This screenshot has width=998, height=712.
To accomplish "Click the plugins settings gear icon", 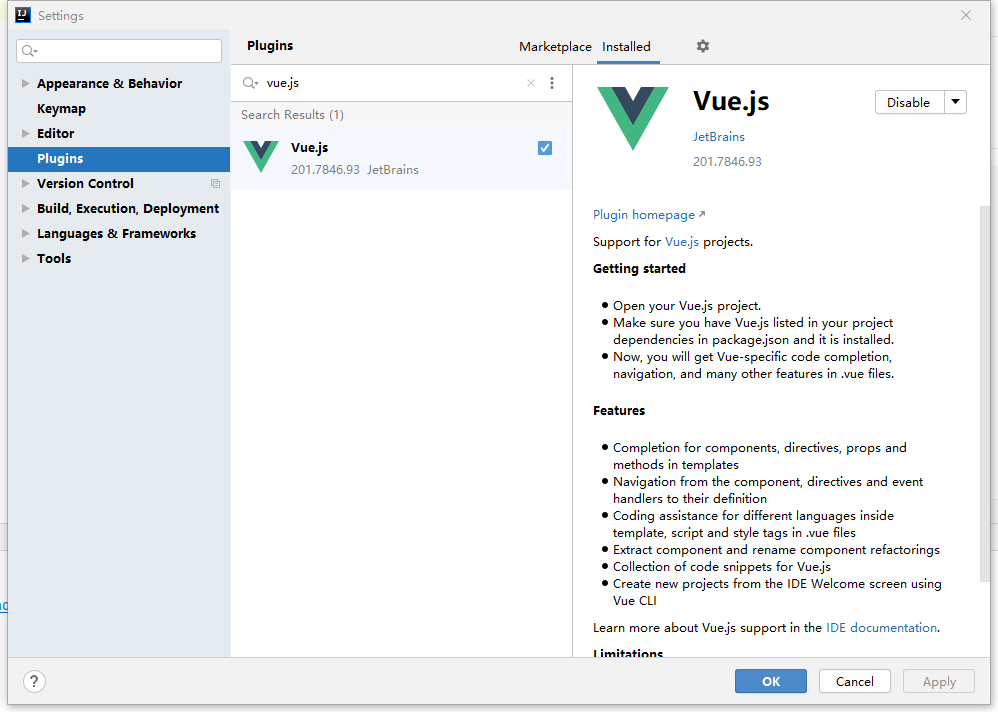I will 703,46.
